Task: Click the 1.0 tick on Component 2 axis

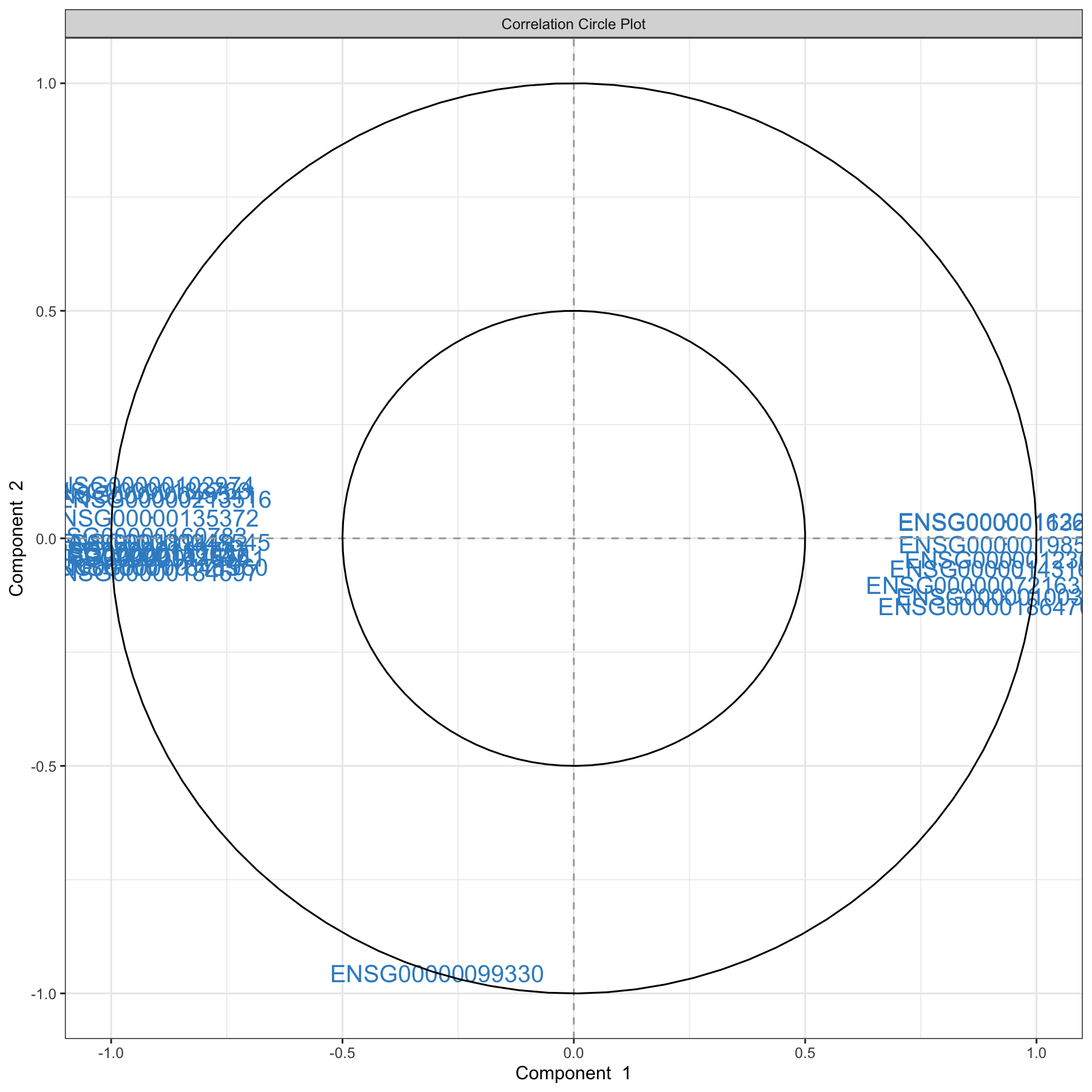Action: 48,84
